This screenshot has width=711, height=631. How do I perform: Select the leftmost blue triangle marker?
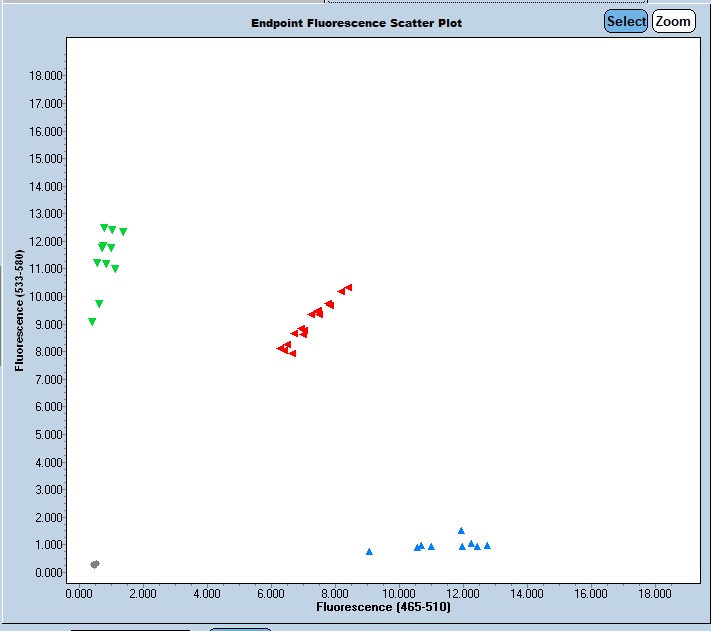(369, 551)
